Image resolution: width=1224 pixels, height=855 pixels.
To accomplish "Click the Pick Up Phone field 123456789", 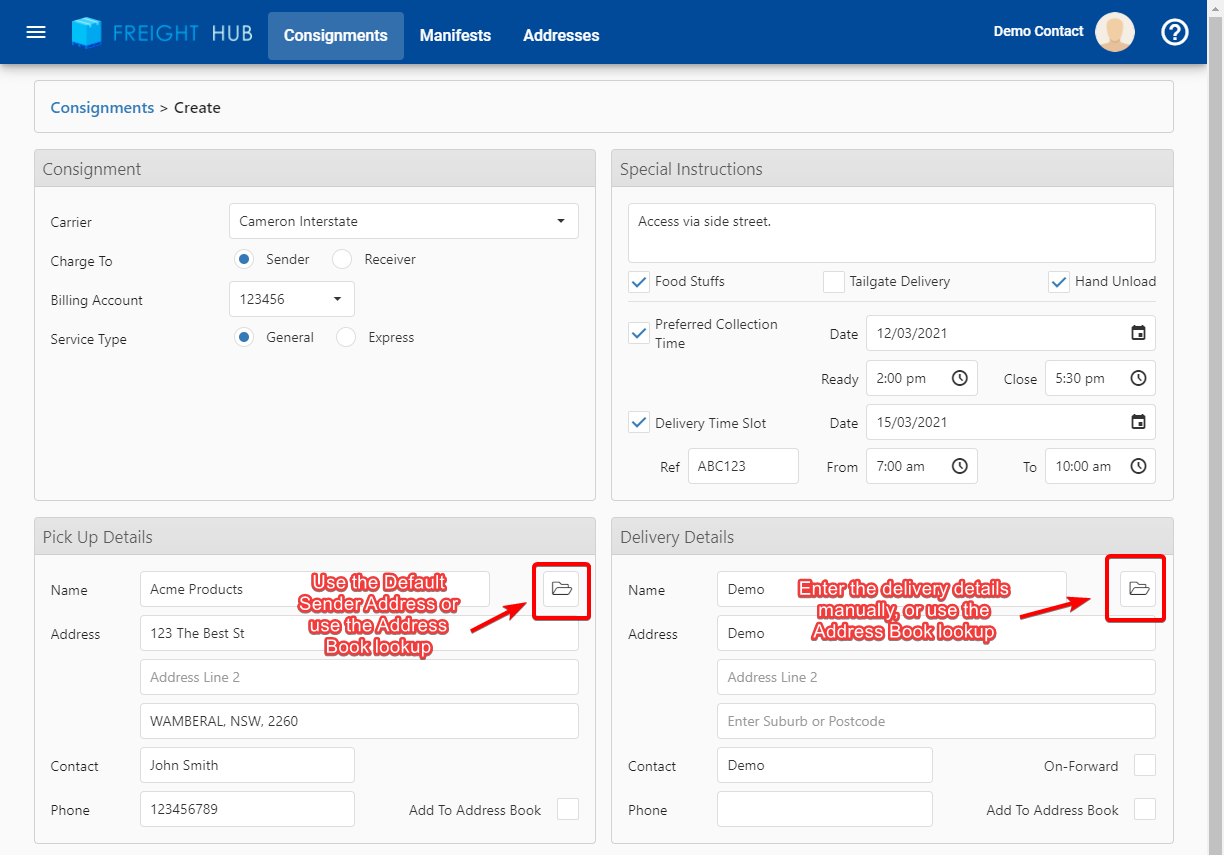I will (247, 809).
